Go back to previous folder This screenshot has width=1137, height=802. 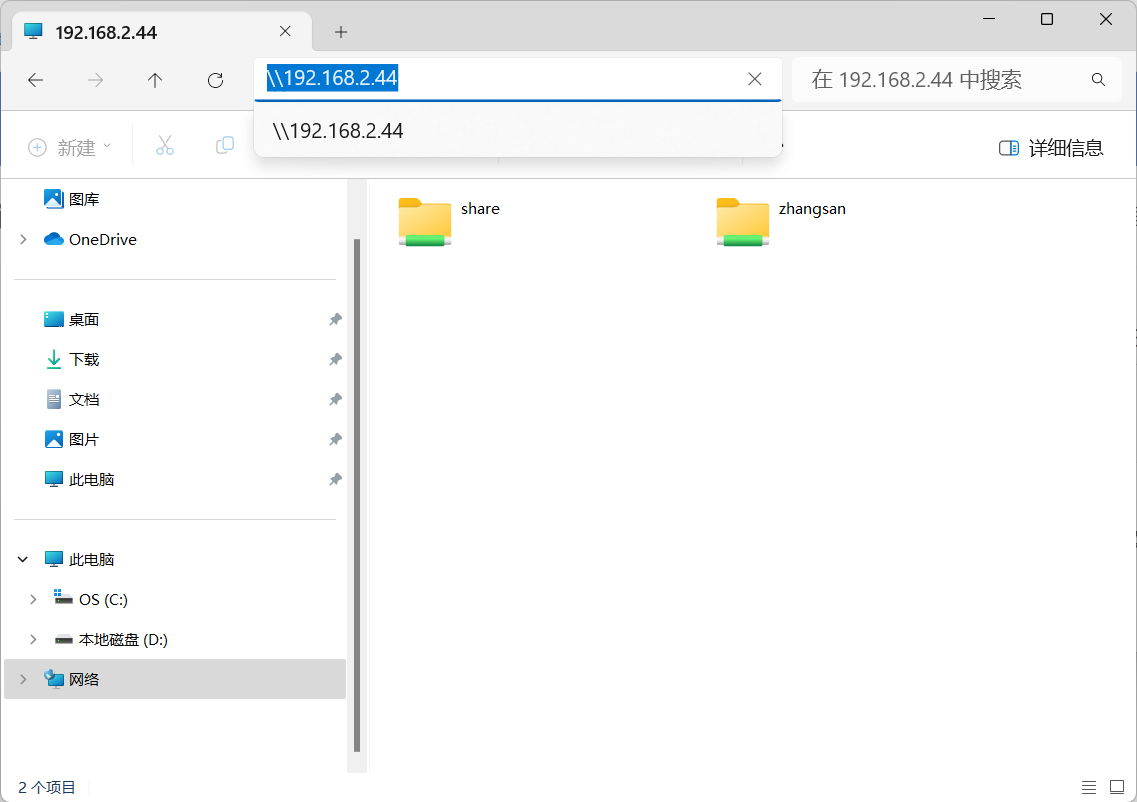(36, 80)
